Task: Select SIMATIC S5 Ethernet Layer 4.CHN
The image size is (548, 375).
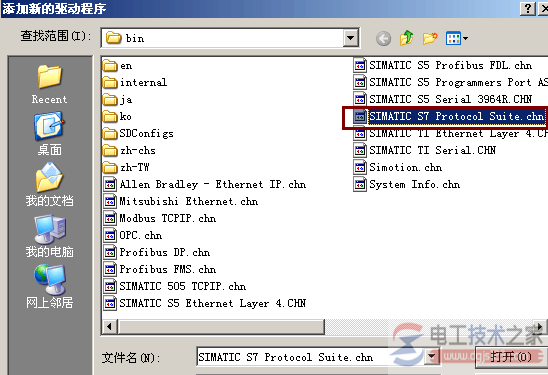Action: (x=205, y=303)
